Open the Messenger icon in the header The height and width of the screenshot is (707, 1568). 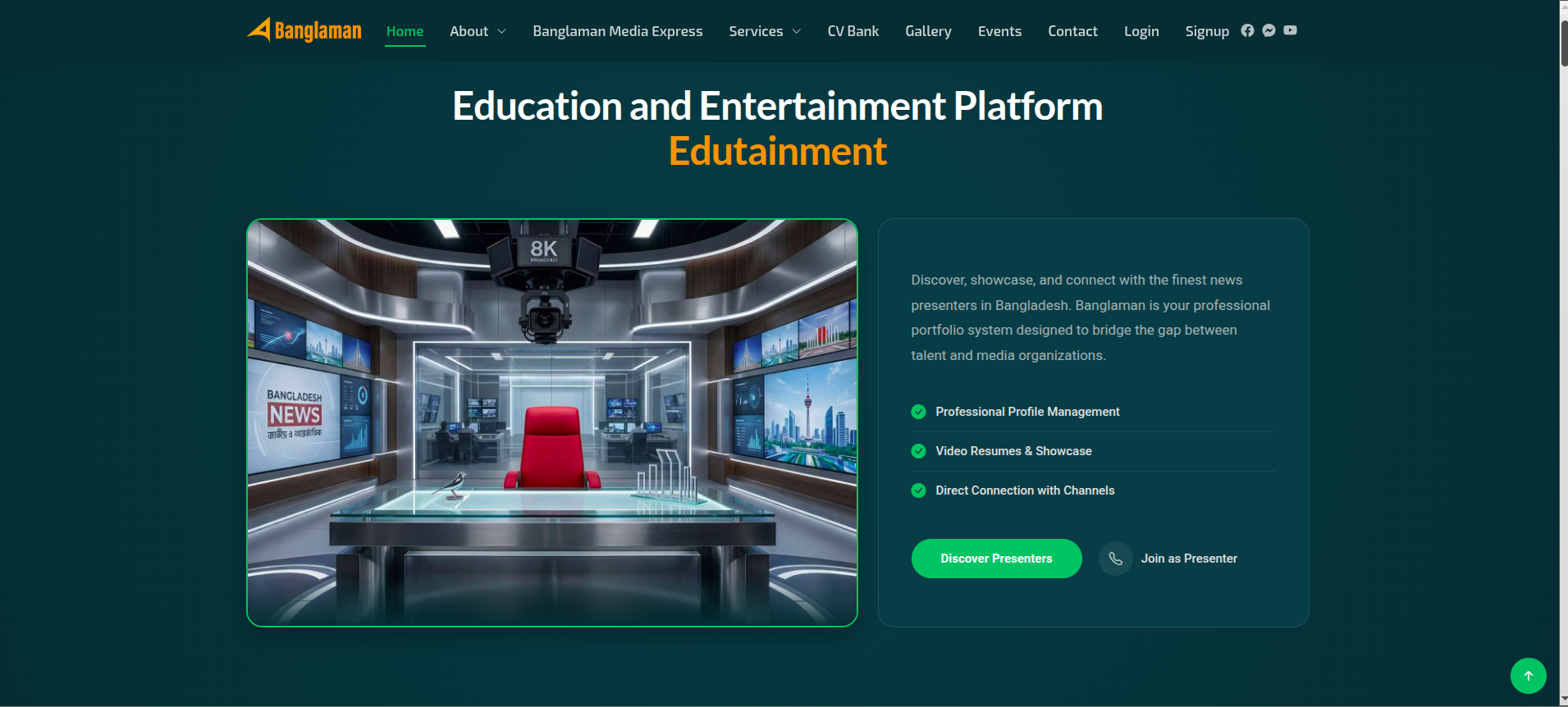[x=1269, y=30]
